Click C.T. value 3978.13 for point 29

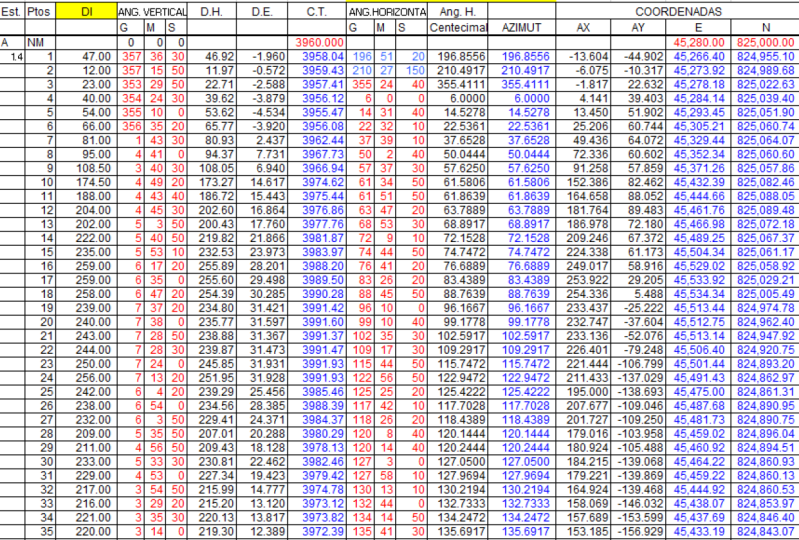(323, 448)
